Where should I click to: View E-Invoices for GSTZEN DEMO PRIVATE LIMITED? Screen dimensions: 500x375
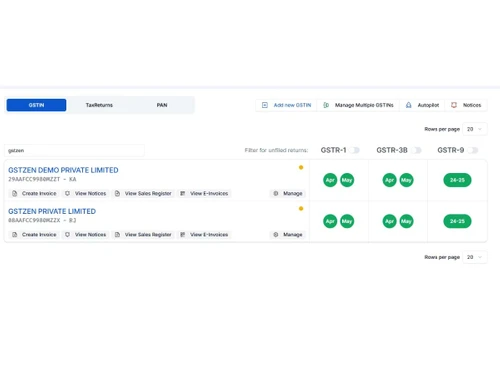click(204, 193)
